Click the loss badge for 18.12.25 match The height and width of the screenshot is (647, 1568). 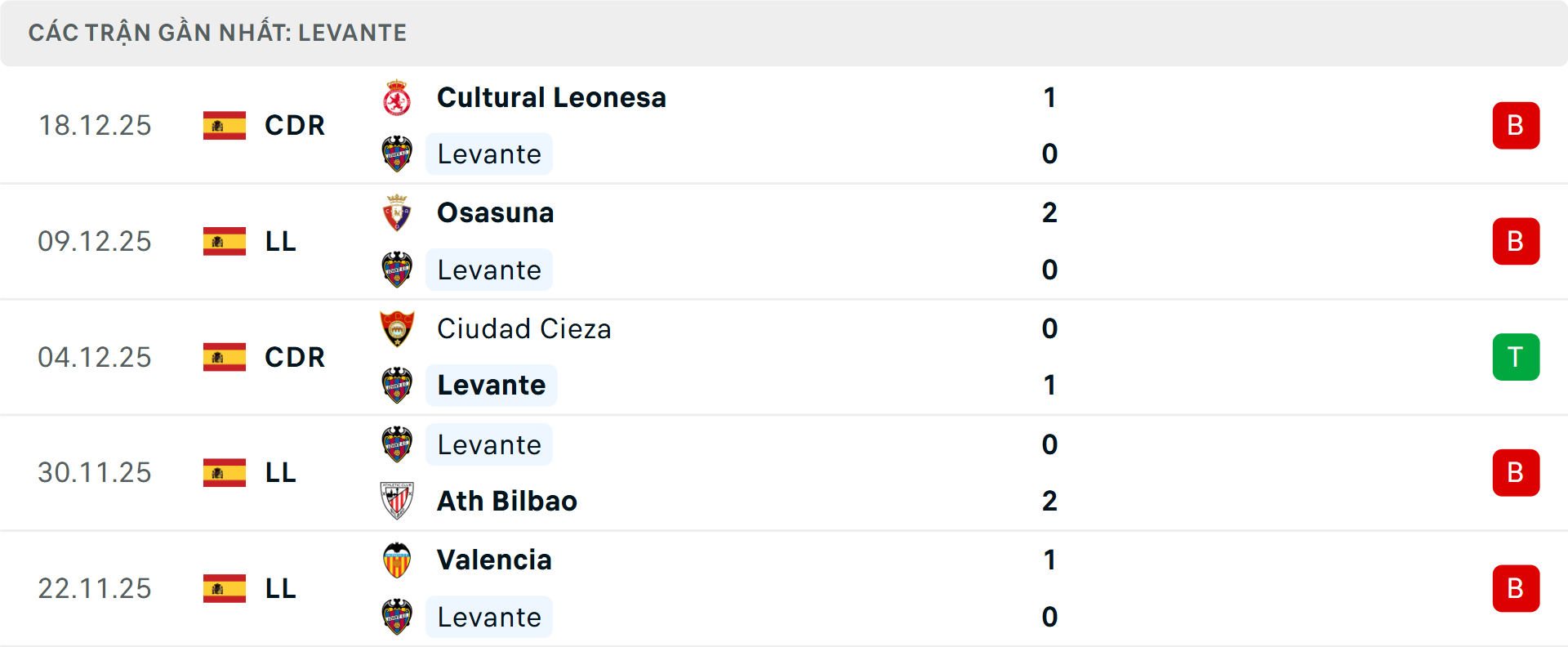click(x=1516, y=126)
